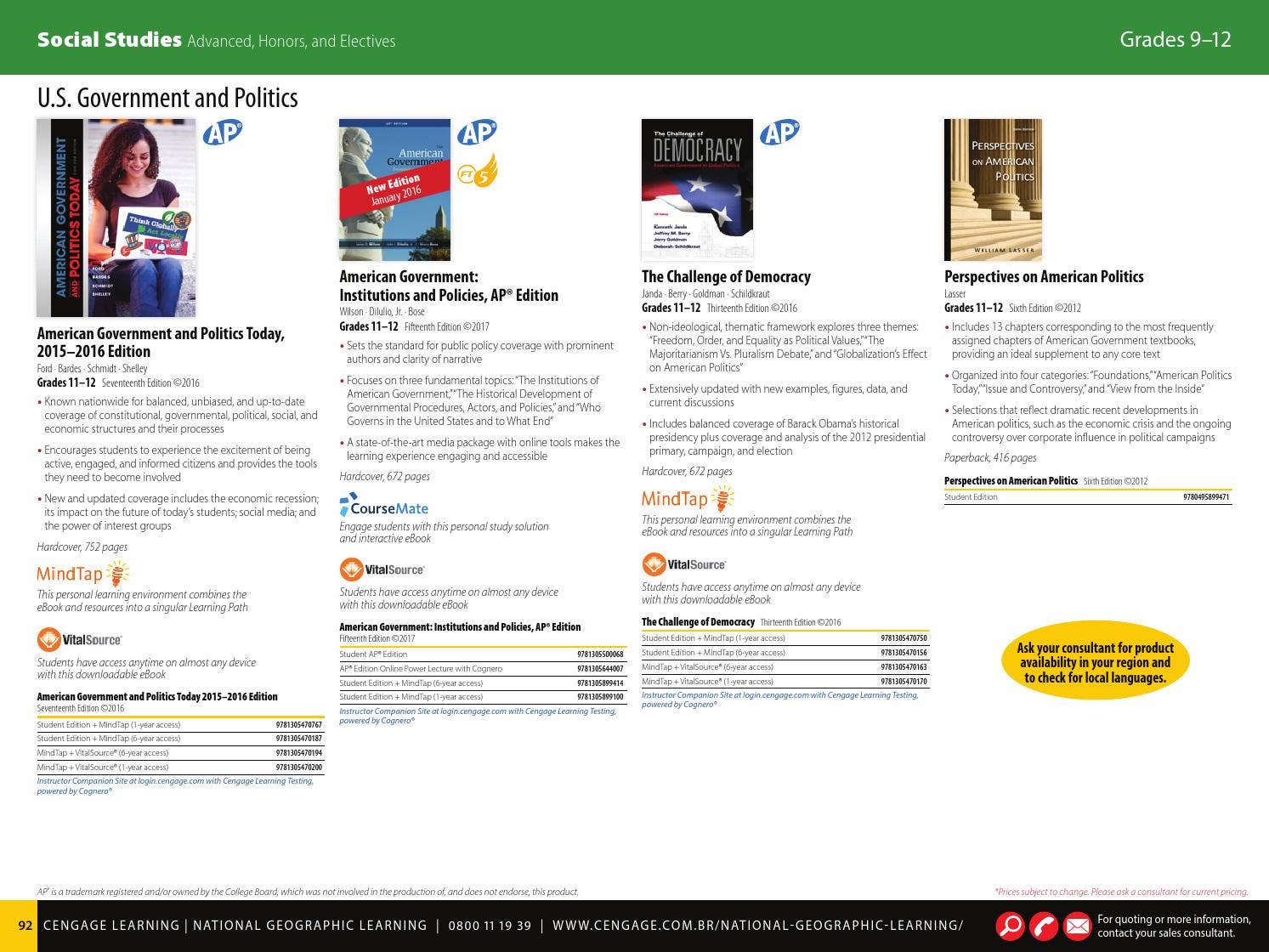Click the Instructor Companion Site link under Democracy

(779, 700)
